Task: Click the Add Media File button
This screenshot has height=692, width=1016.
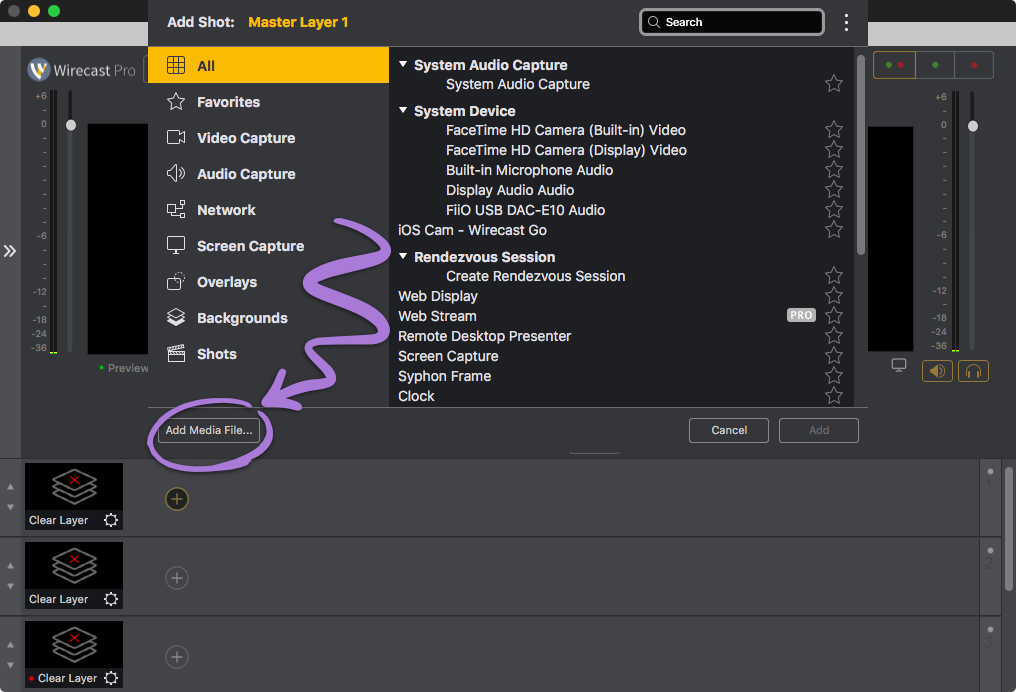Action: [x=209, y=430]
